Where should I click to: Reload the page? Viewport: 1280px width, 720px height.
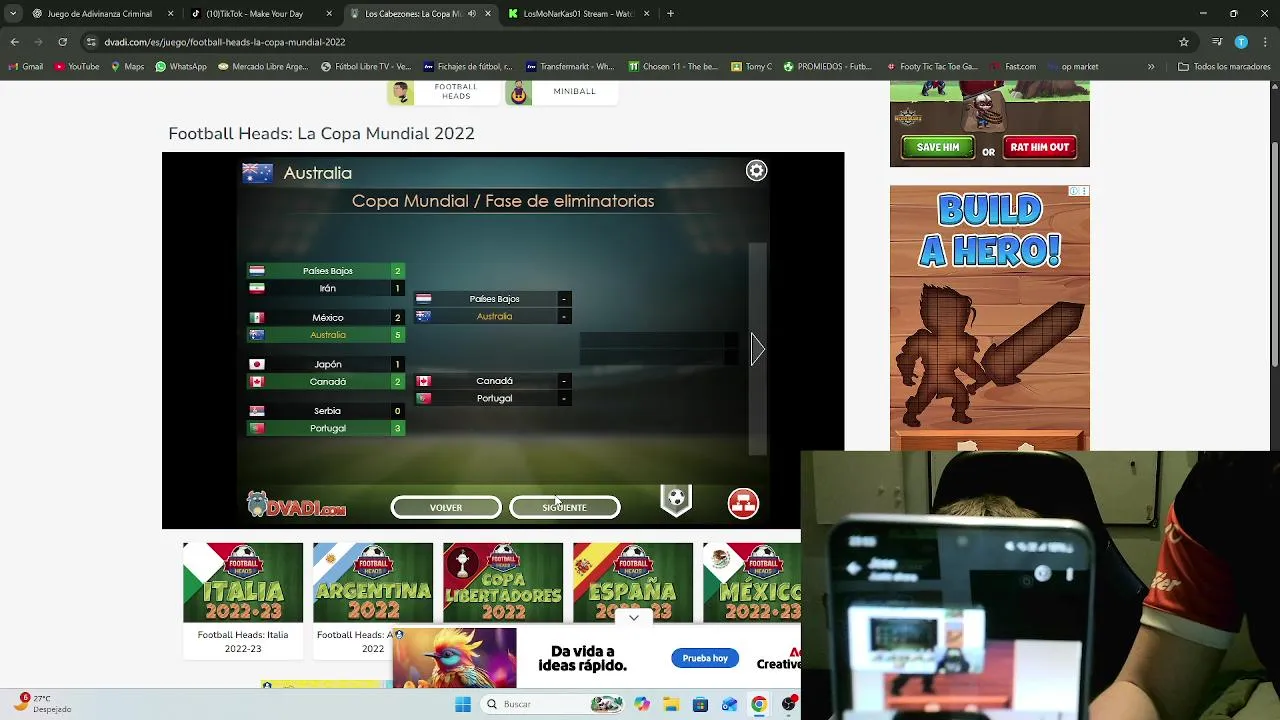pos(62,42)
